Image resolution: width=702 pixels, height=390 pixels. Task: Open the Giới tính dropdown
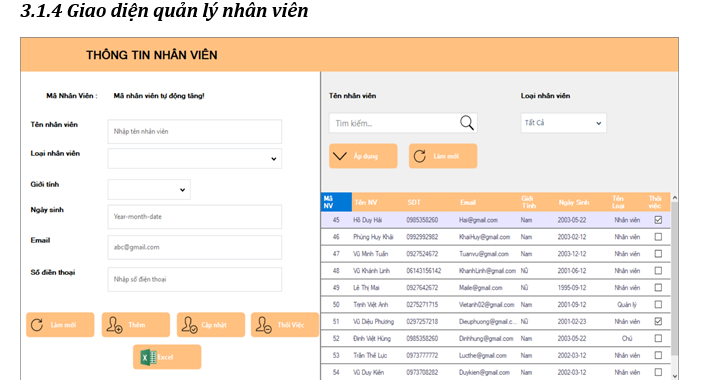pos(149,189)
